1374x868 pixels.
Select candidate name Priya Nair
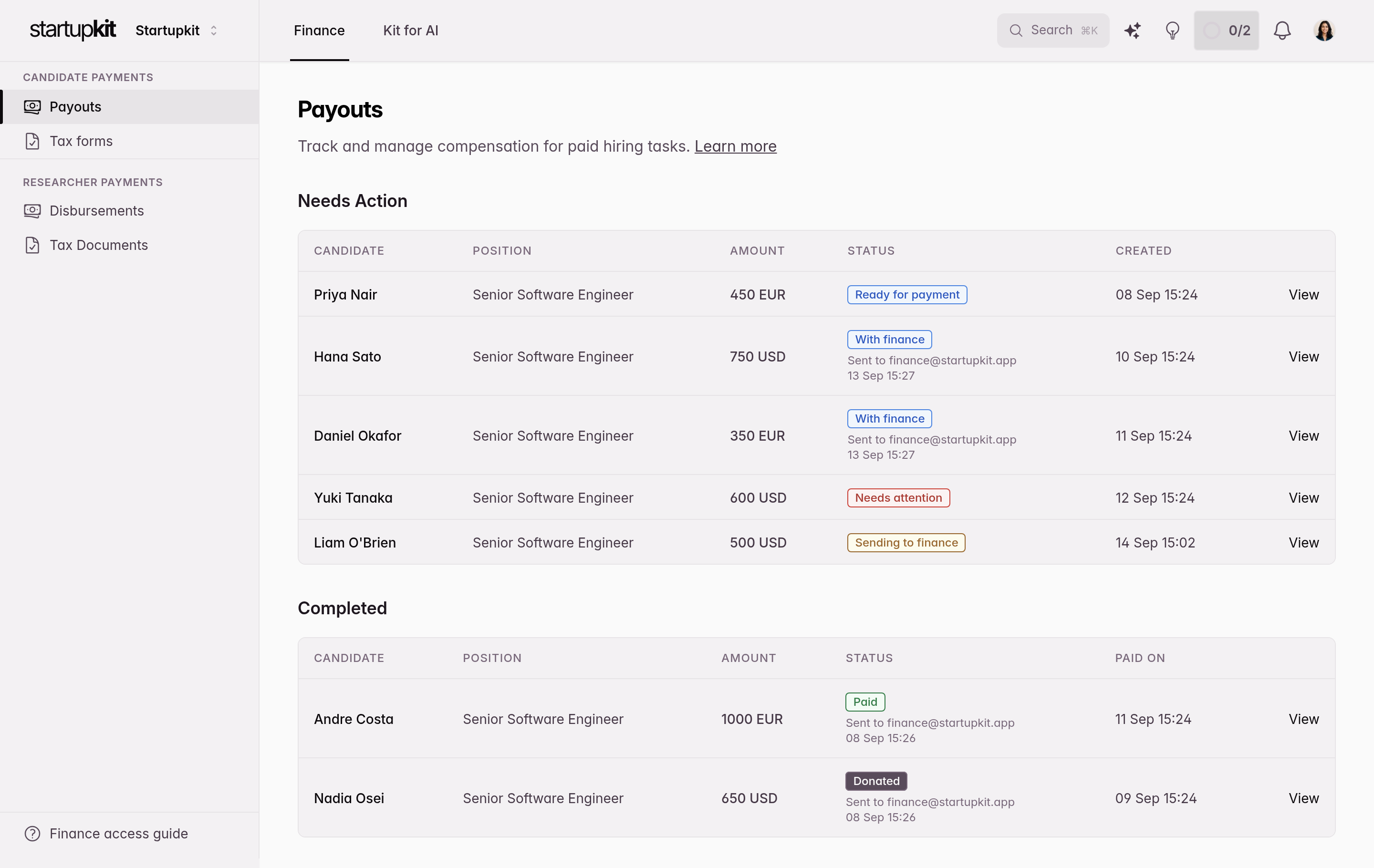pyautogui.click(x=345, y=294)
